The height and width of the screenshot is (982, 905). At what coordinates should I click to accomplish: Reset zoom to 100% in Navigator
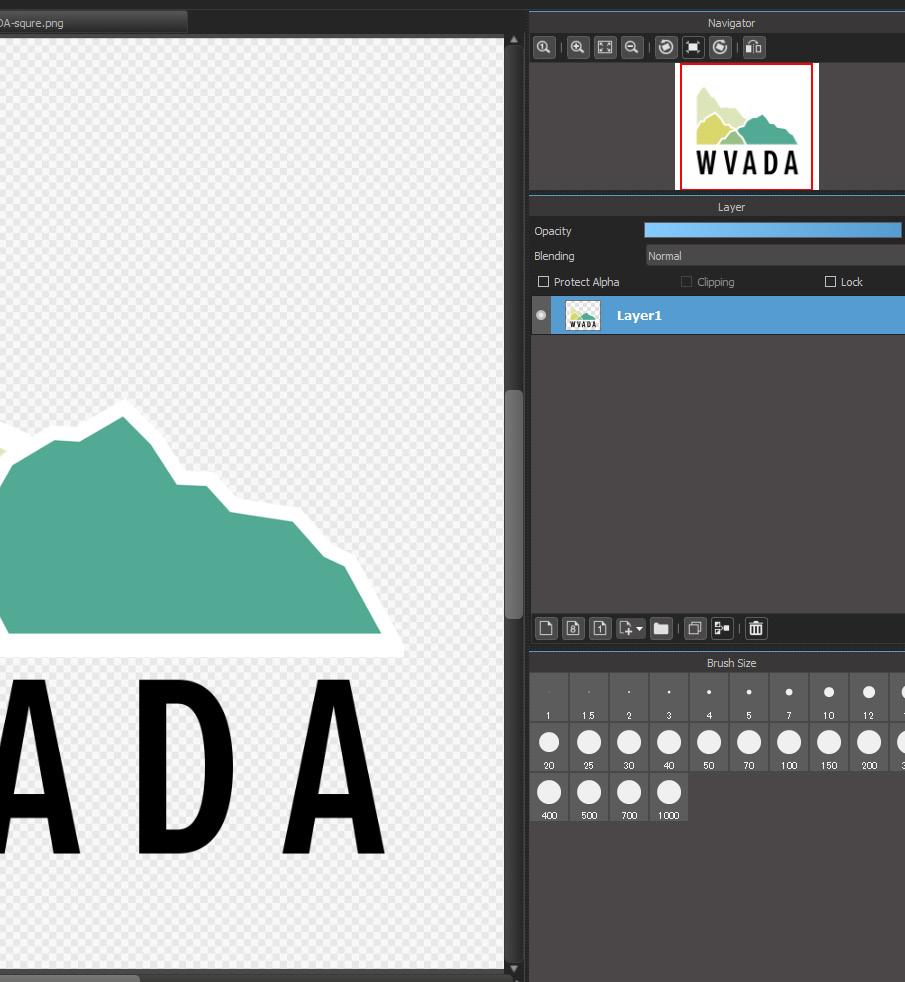click(x=544, y=48)
